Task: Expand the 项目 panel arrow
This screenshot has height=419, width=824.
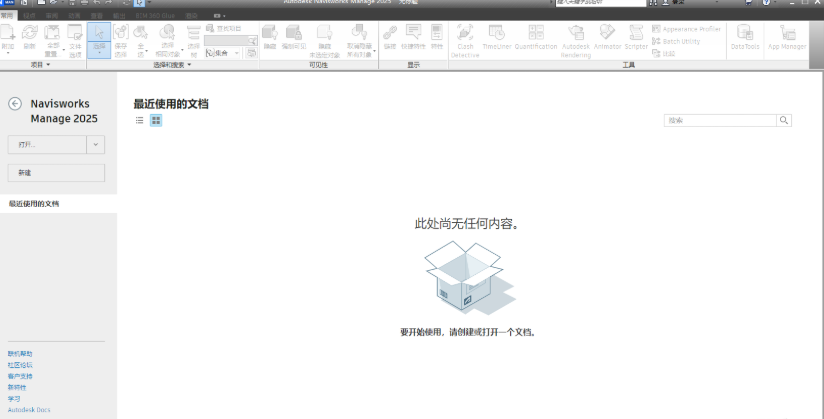Action: (47, 64)
